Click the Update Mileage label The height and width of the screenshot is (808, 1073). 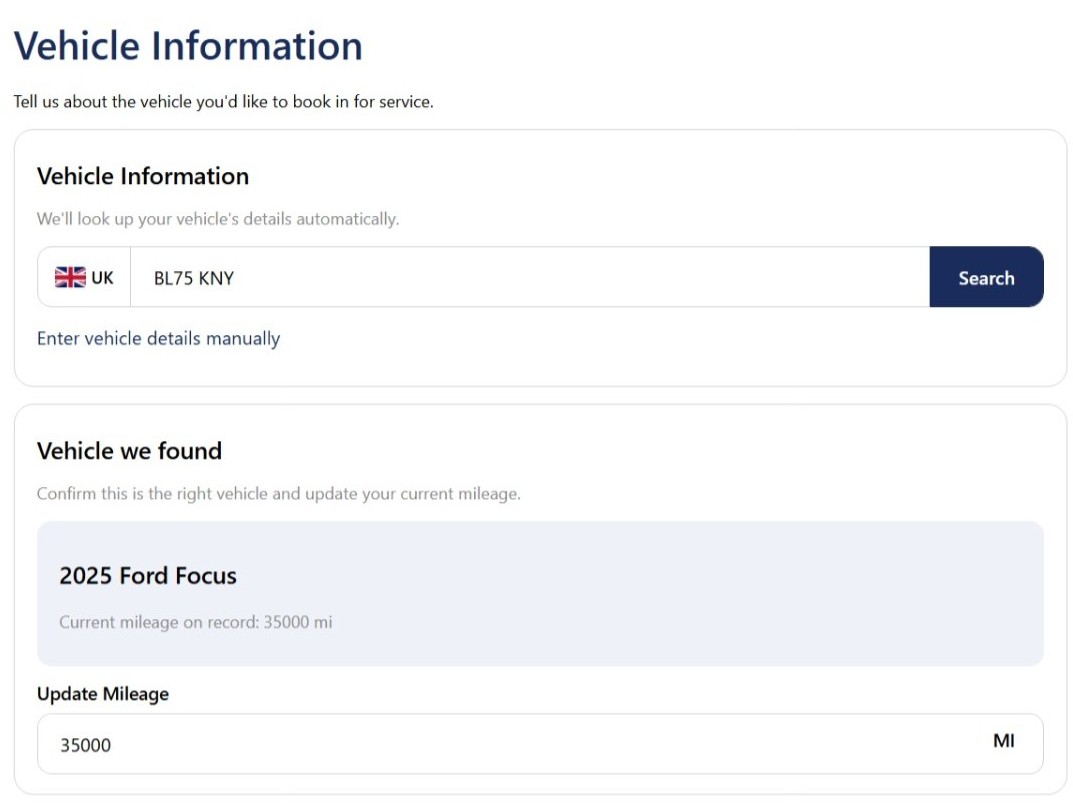point(103,694)
